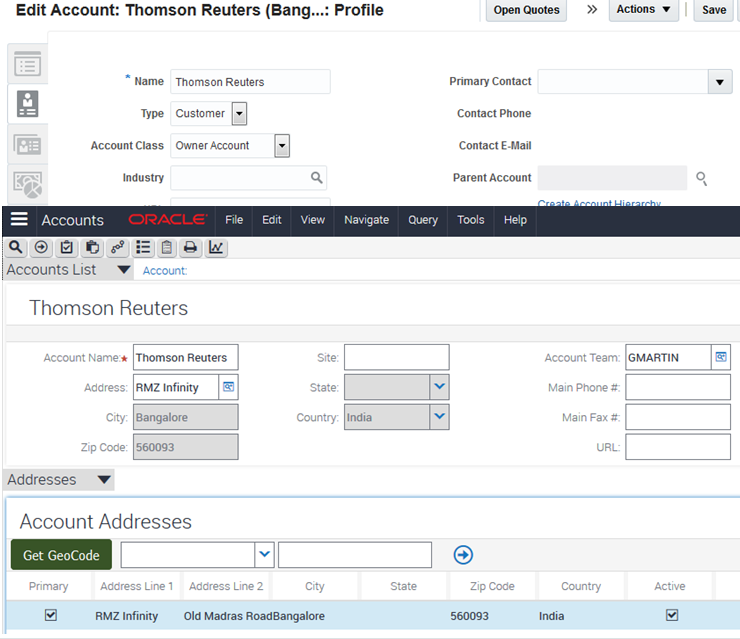Open the Tools menu

(471, 220)
